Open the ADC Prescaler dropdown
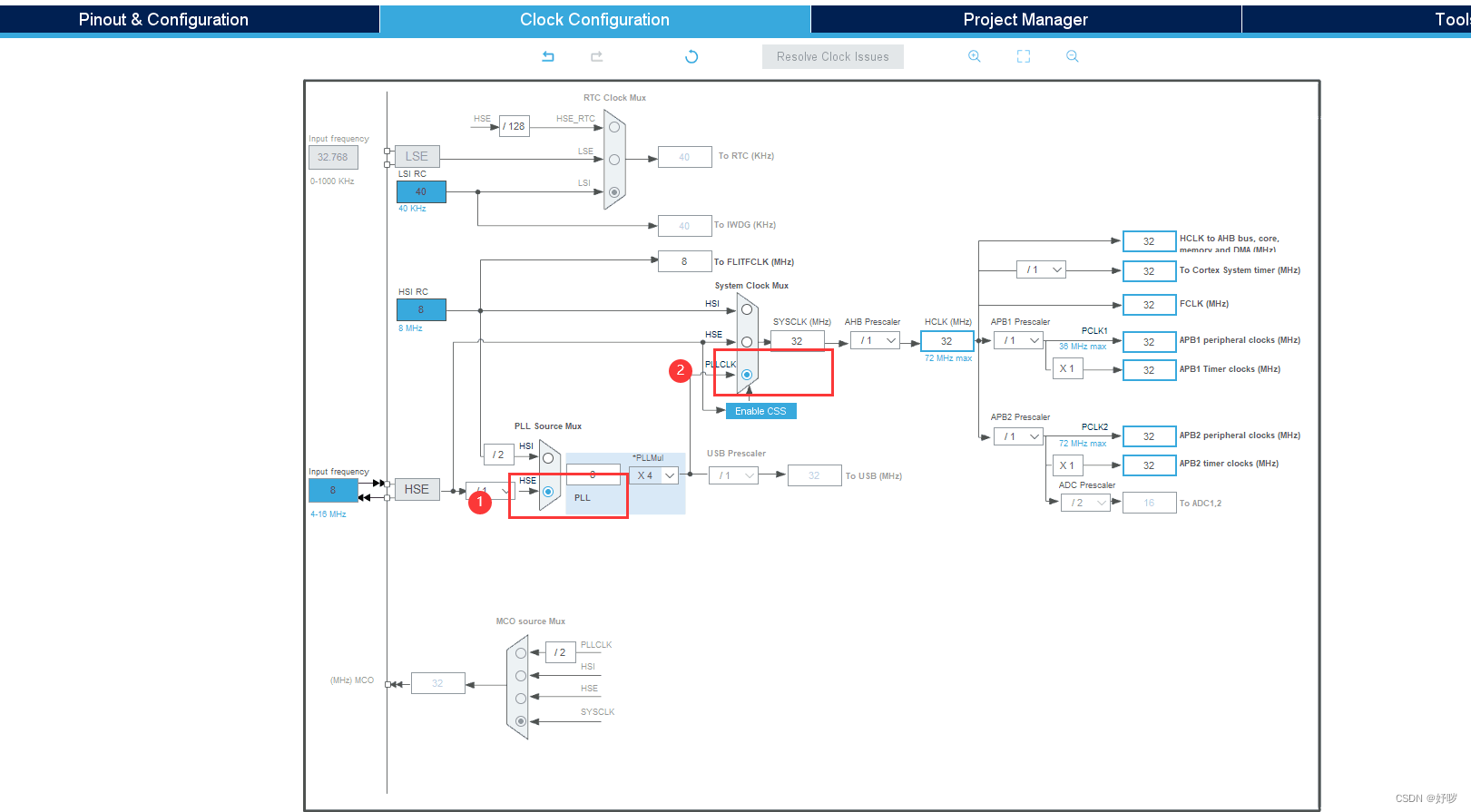1471x812 pixels. pos(1085,503)
